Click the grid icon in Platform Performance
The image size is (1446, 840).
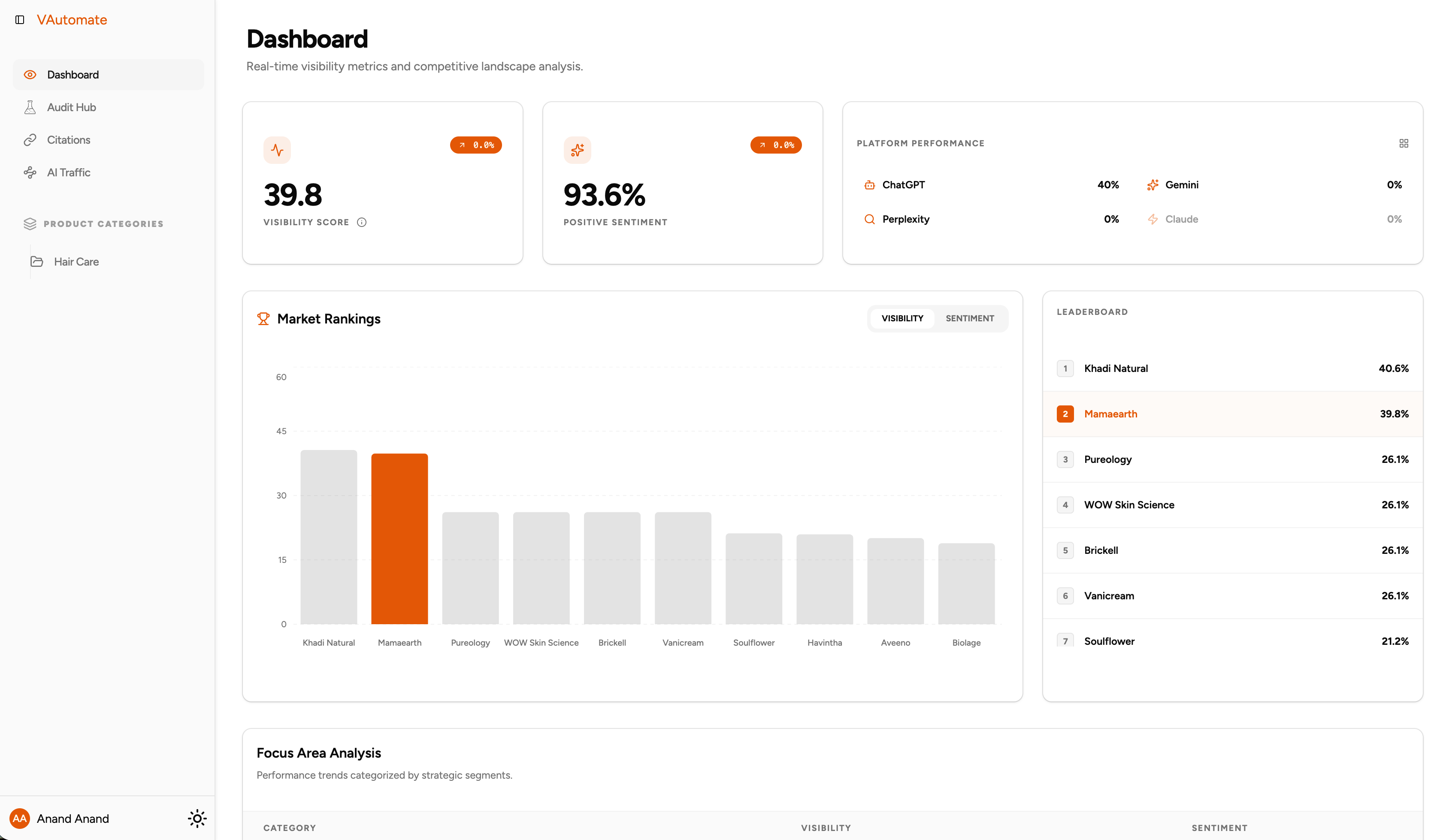pyautogui.click(x=1404, y=143)
